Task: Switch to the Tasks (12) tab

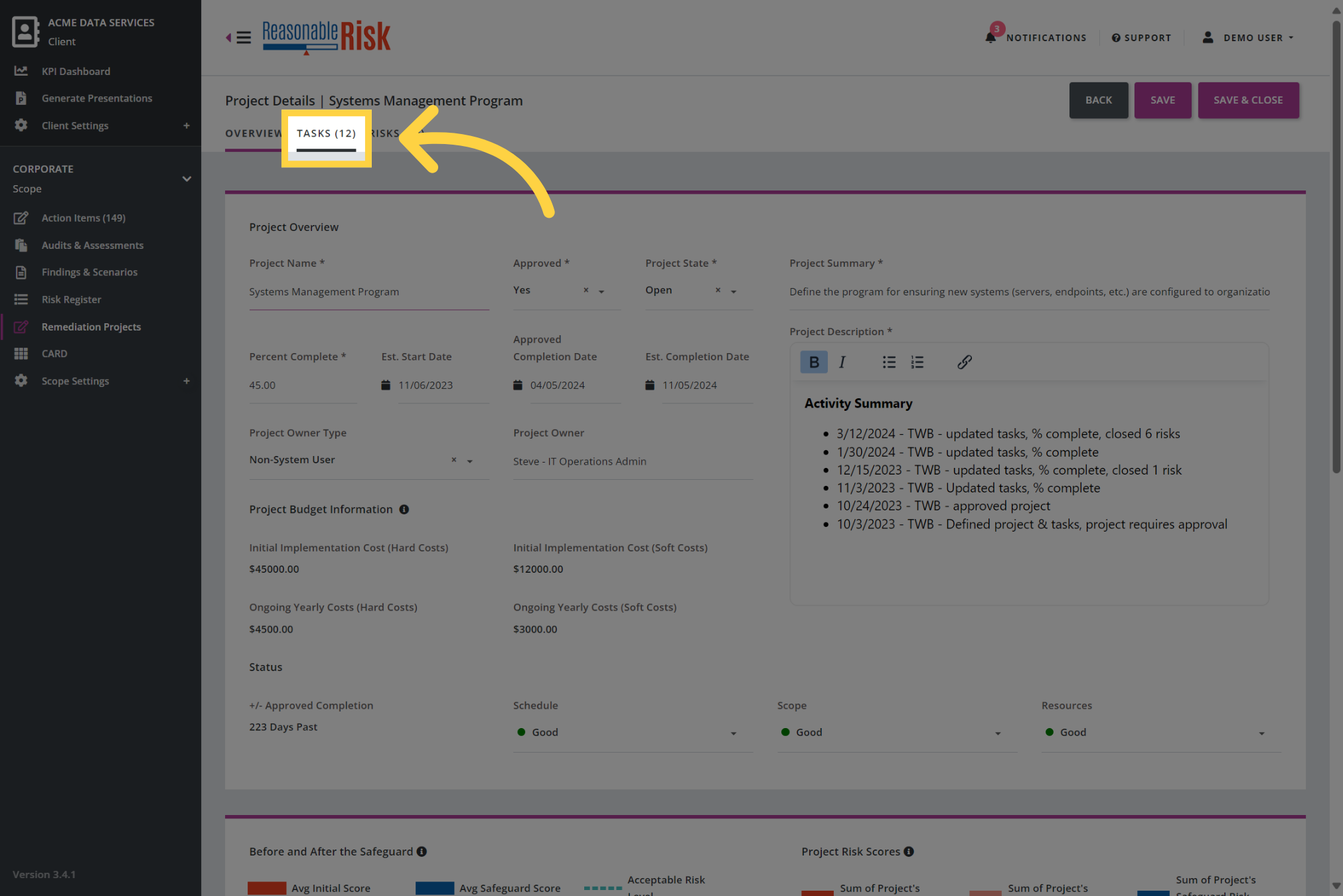Action: coord(326,133)
